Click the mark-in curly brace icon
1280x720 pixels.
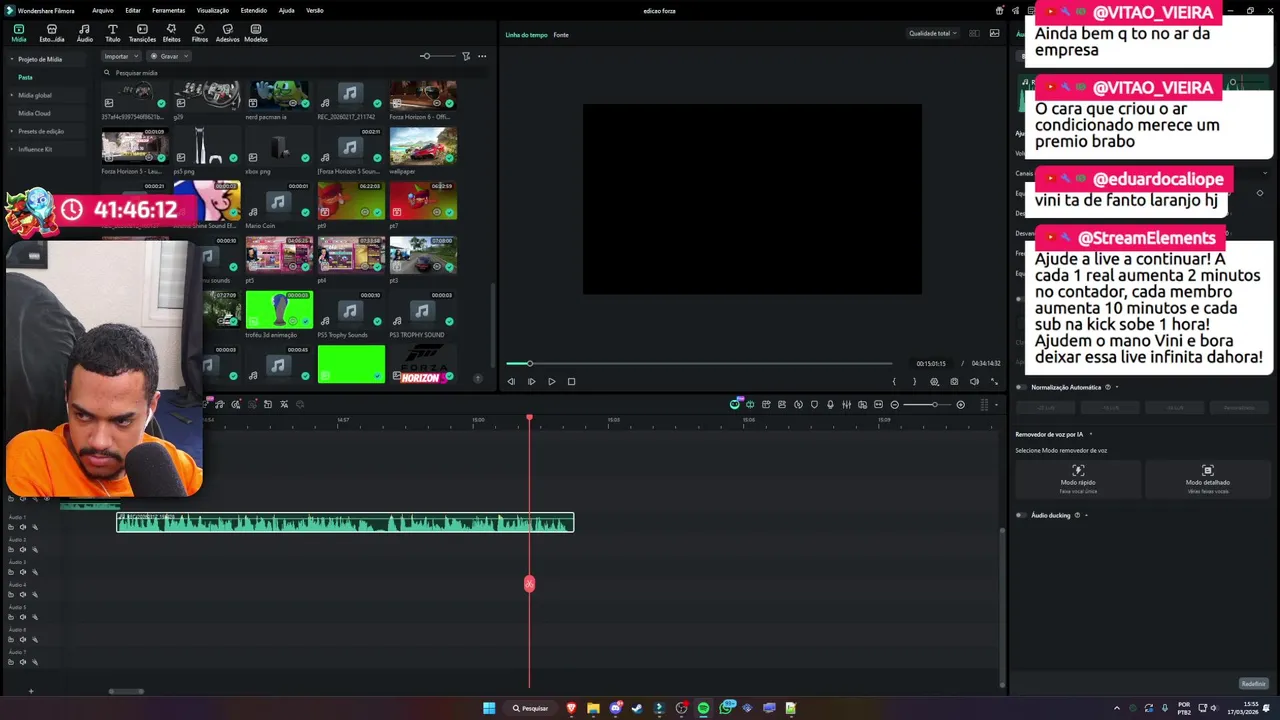pos(894,381)
